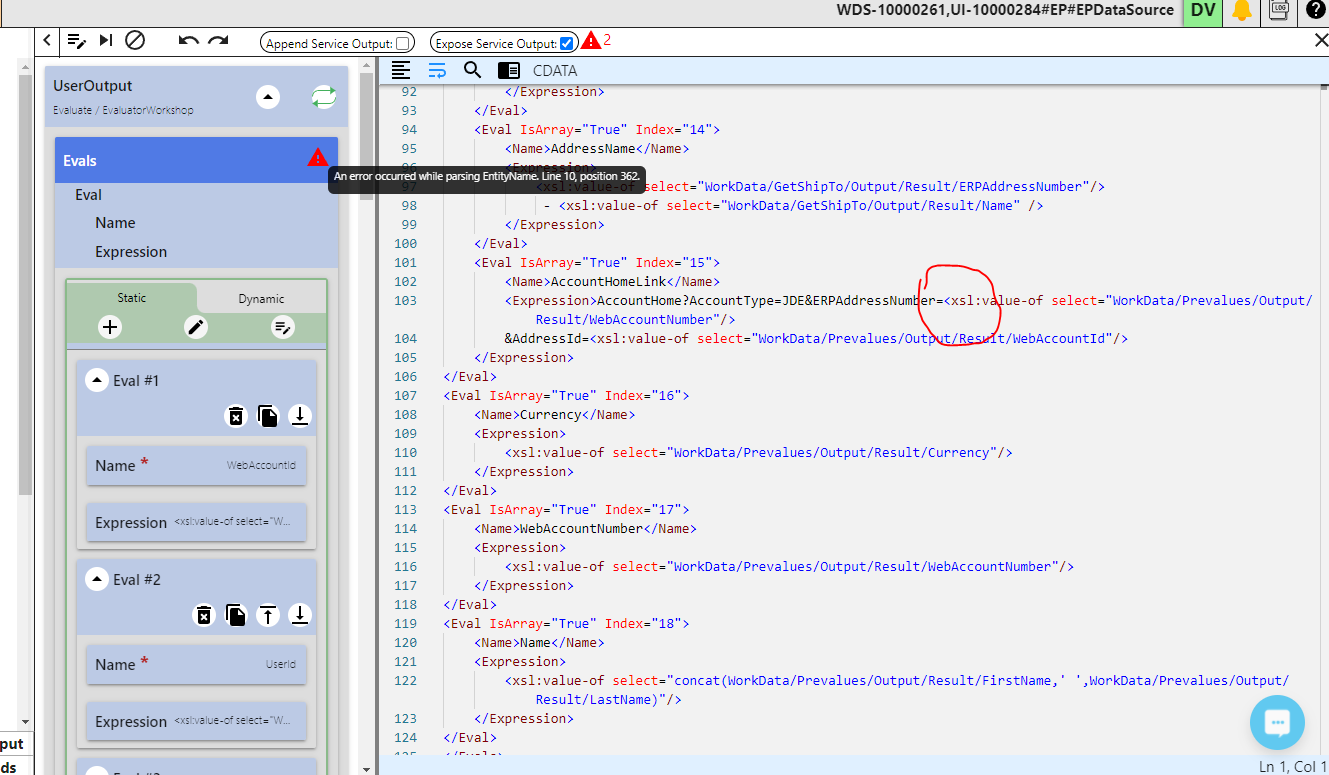
Task: Select the Name tree item under Eval
Action: coord(115,223)
